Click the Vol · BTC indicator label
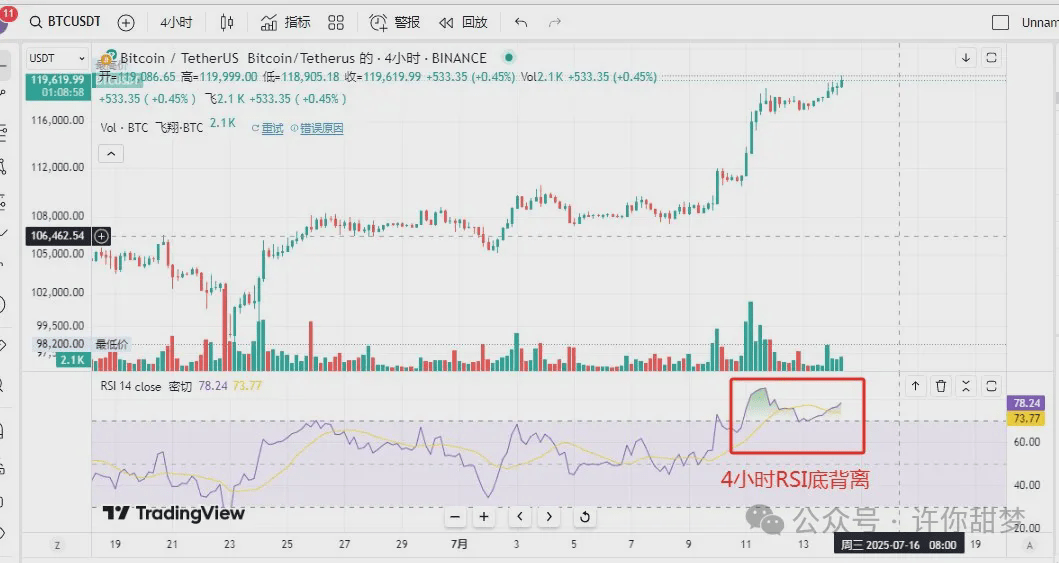 (124, 128)
